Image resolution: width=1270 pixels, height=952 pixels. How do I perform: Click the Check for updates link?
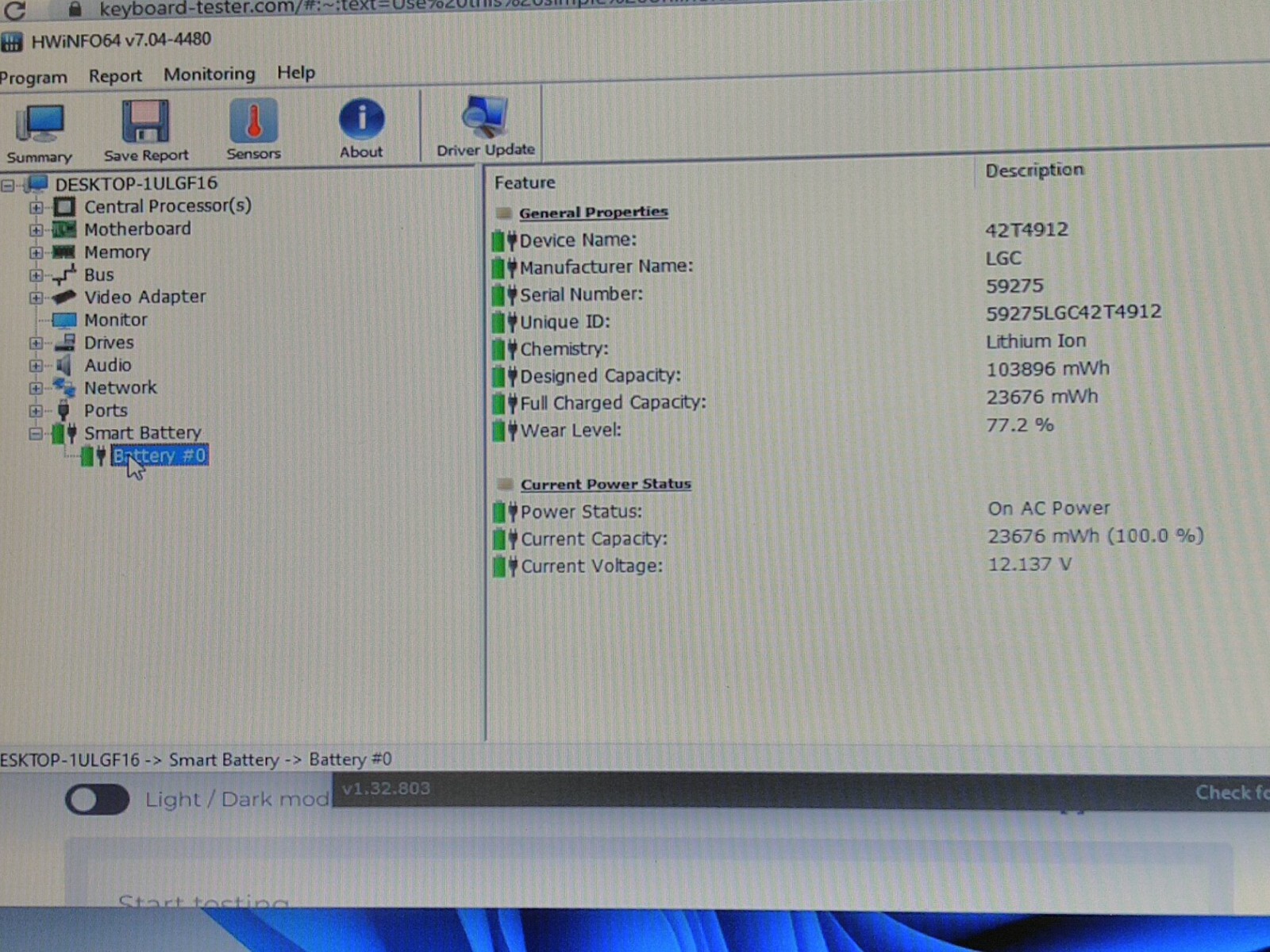click(1232, 793)
